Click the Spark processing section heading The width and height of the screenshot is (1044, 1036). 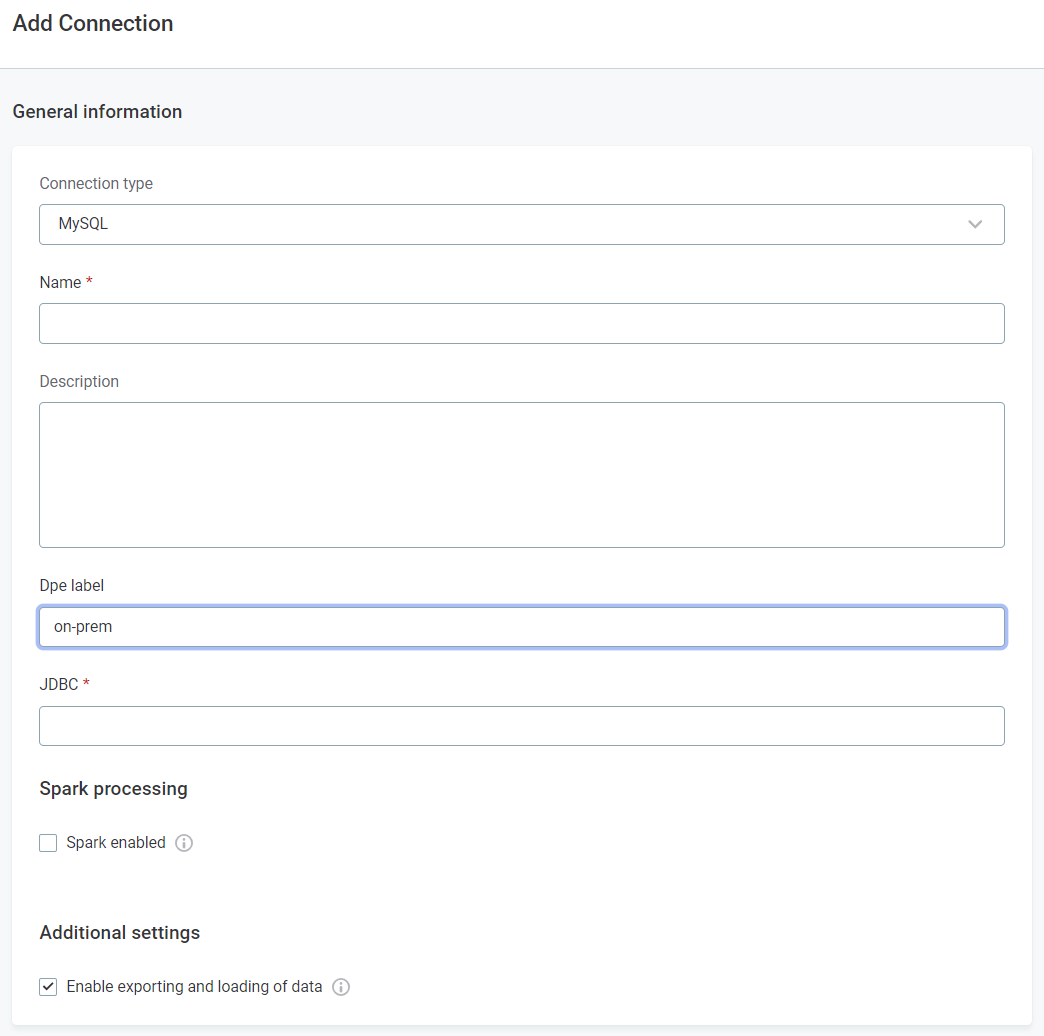(113, 789)
